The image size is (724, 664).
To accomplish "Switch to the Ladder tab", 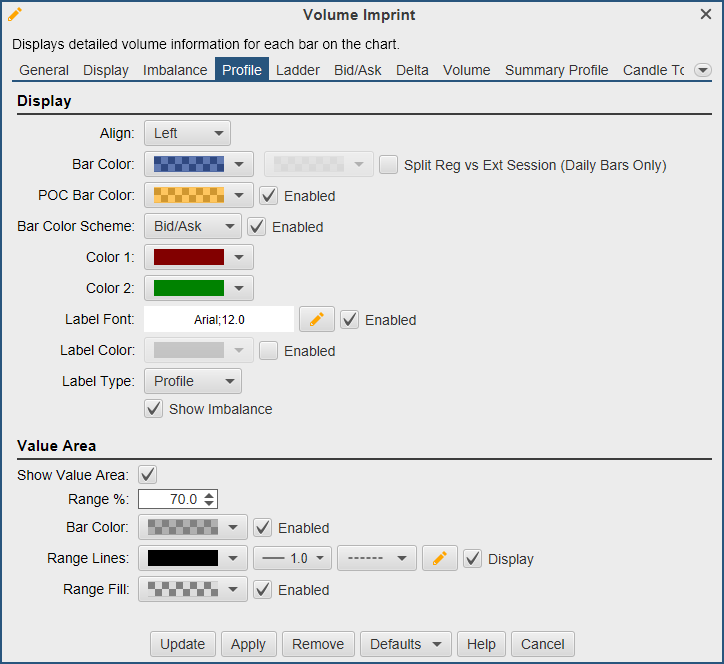I will coord(297,70).
